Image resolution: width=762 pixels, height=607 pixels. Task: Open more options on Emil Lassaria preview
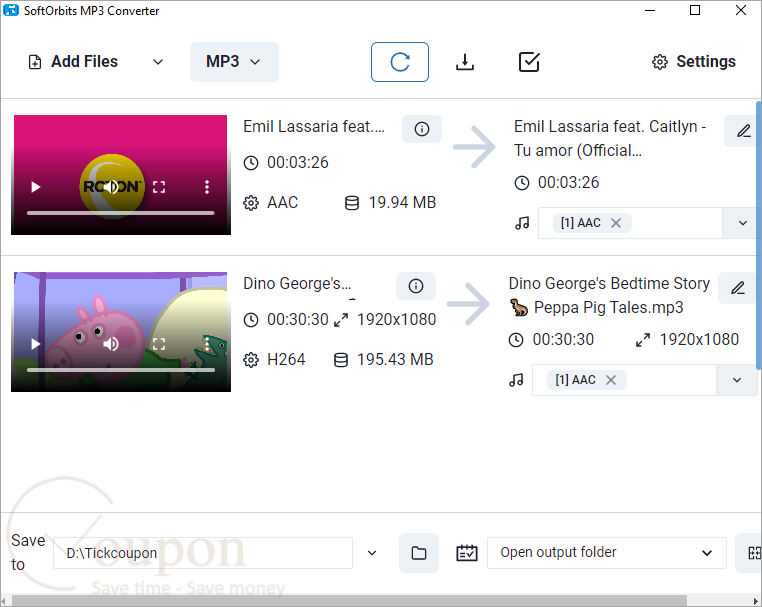pos(207,187)
